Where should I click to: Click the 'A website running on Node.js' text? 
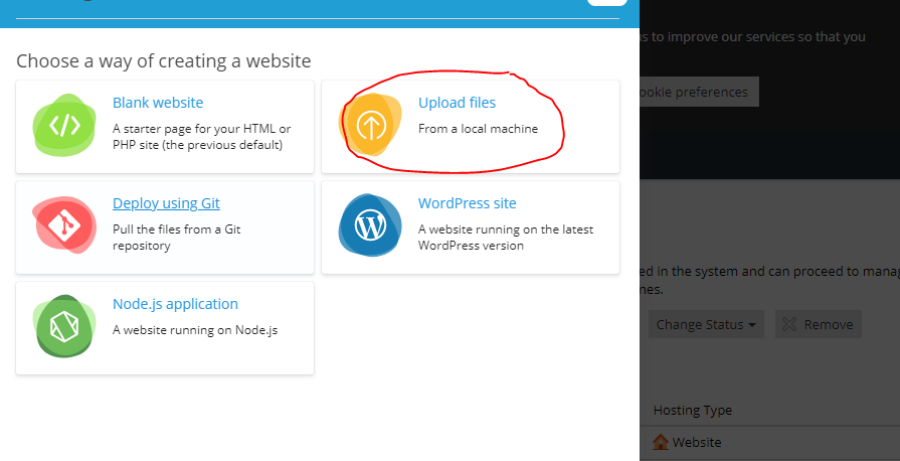click(194, 330)
